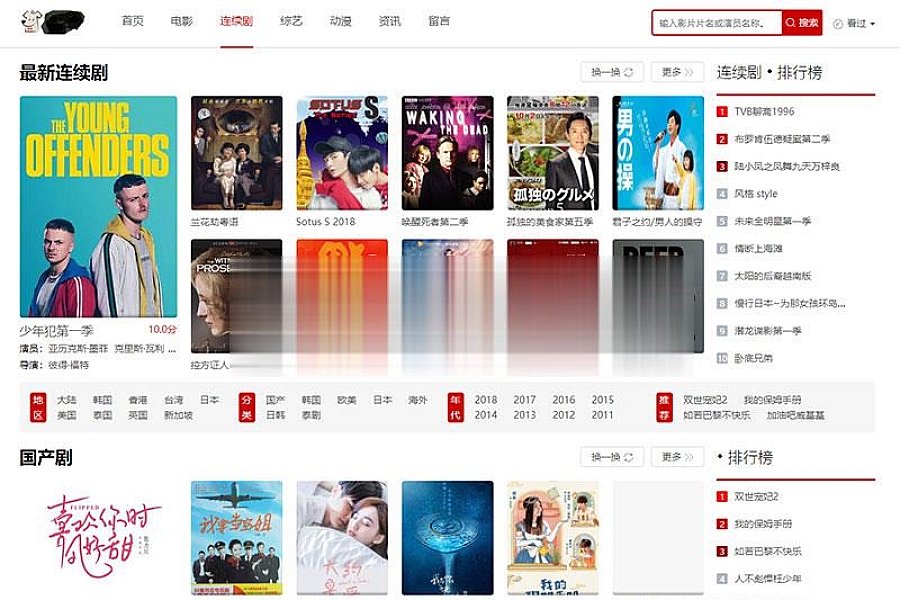900x600 pixels.
Task: Open recommended 加油吧威基基 in filter bar
Action: tap(796, 415)
